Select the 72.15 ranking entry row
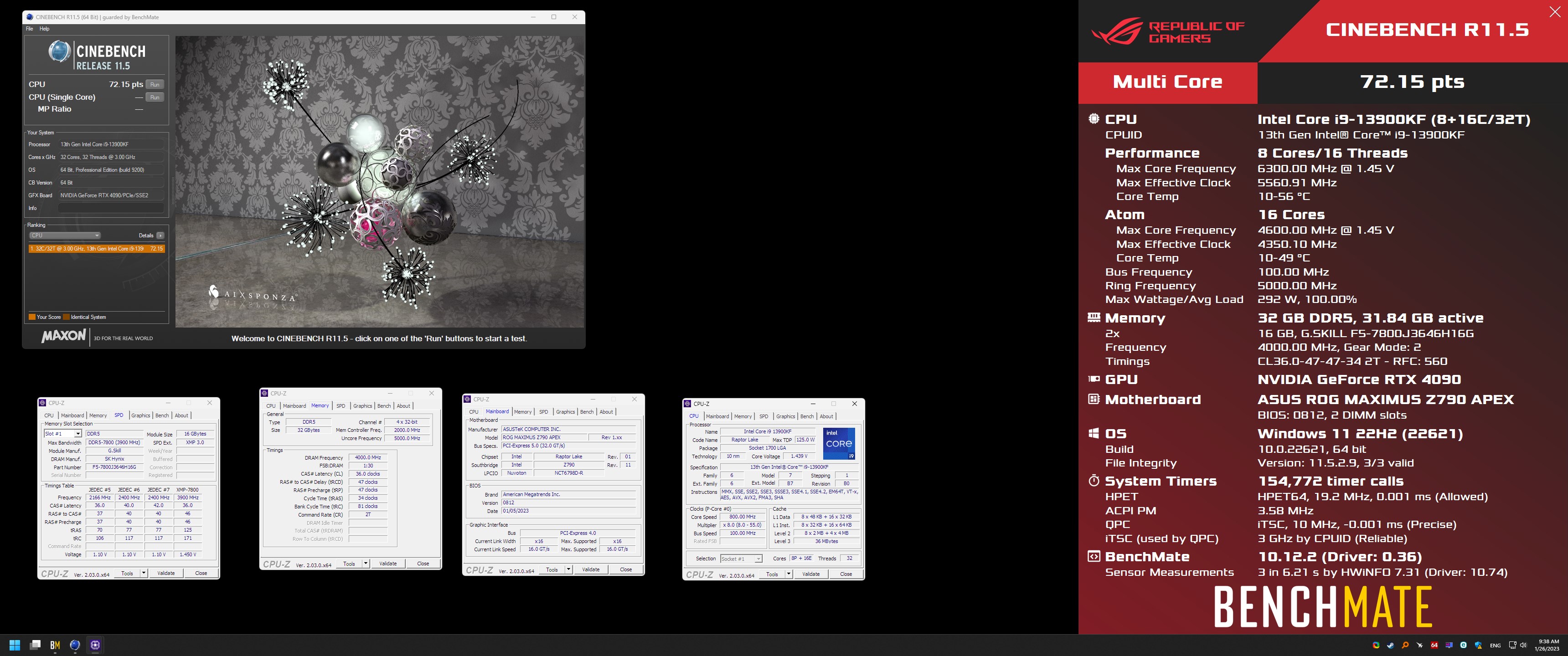The image size is (1568, 656). point(96,249)
